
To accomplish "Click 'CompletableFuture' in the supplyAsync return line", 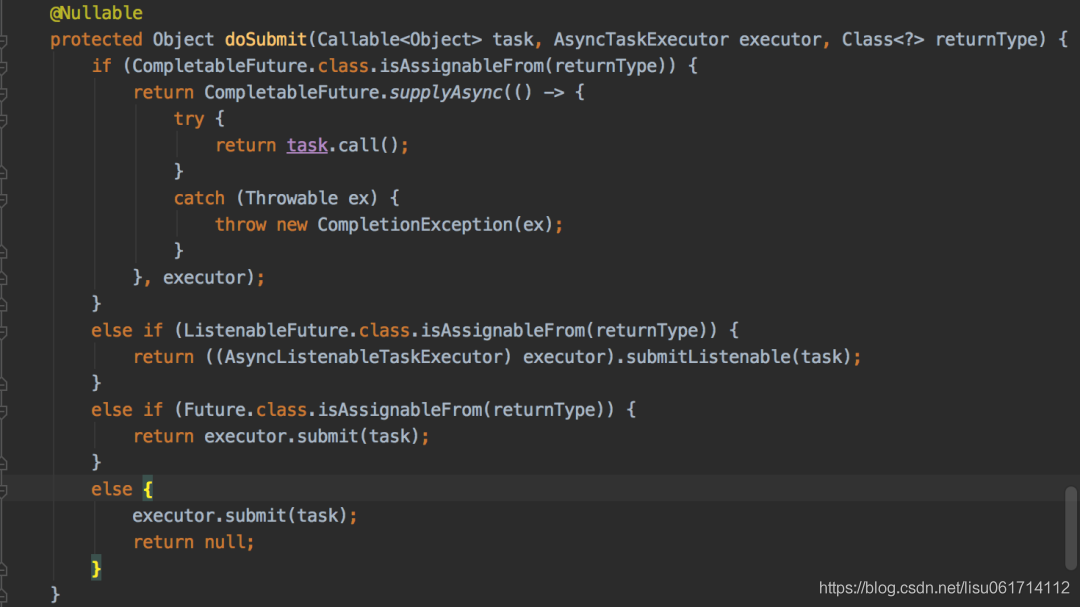I will pyautogui.click(x=291, y=92).
